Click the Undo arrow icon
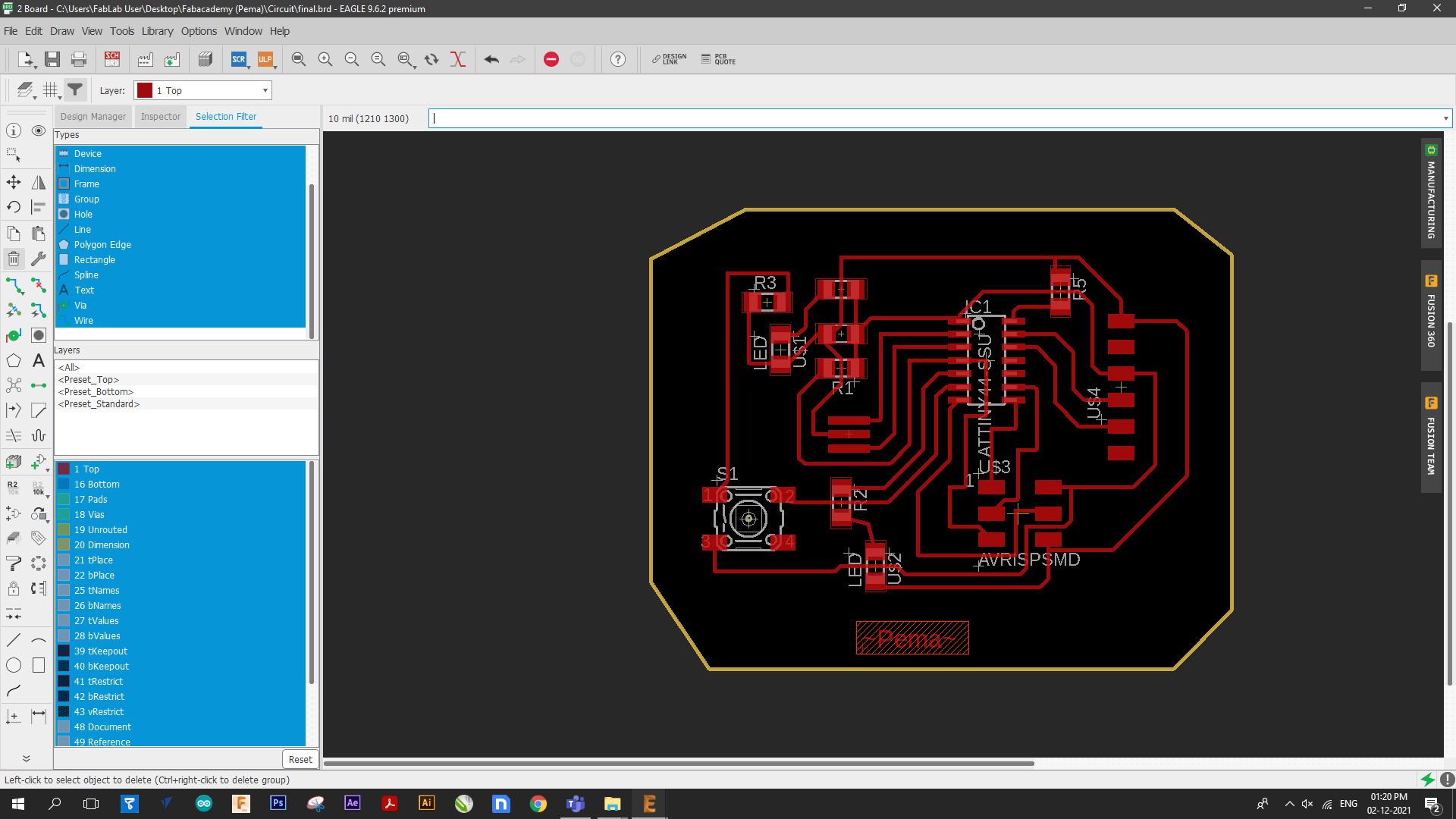Viewport: 1456px width, 819px height. coord(491,59)
